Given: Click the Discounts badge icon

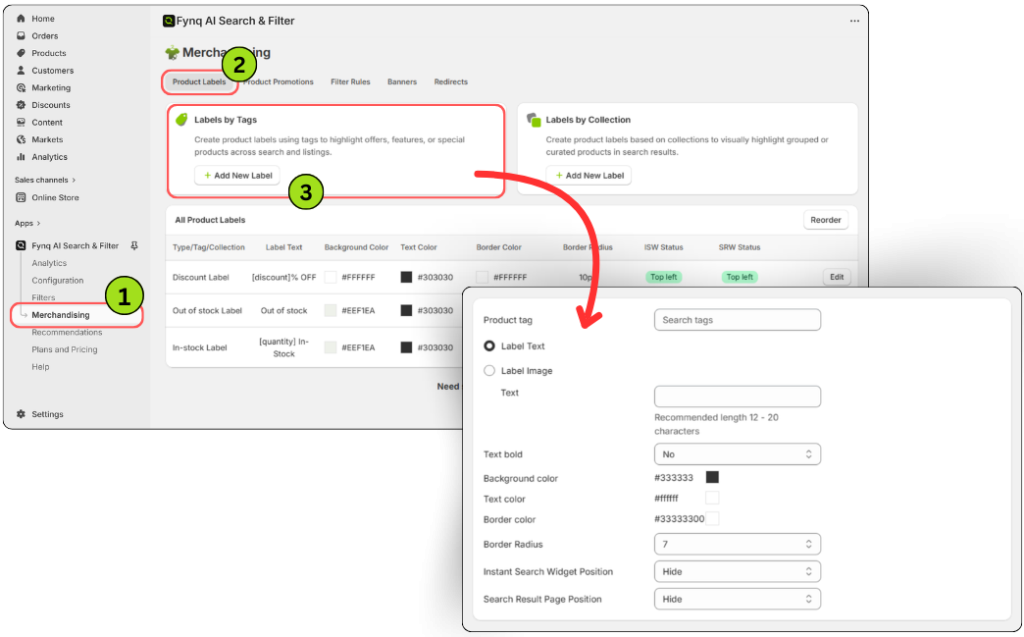Looking at the screenshot, I should pyautogui.click(x=21, y=105).
